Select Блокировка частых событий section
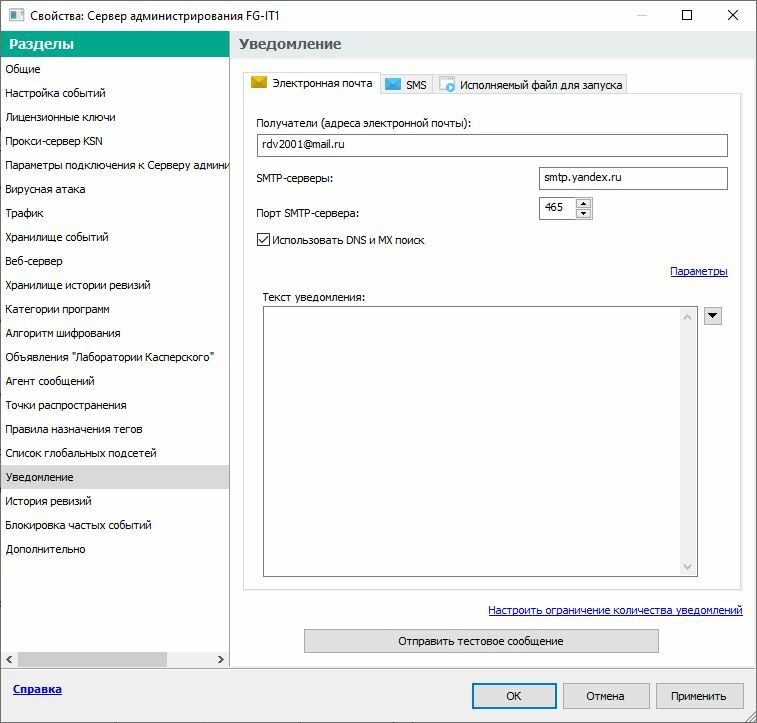Viewport: 757px width, 723px height. pyautogui.click(x=114, y=525)
